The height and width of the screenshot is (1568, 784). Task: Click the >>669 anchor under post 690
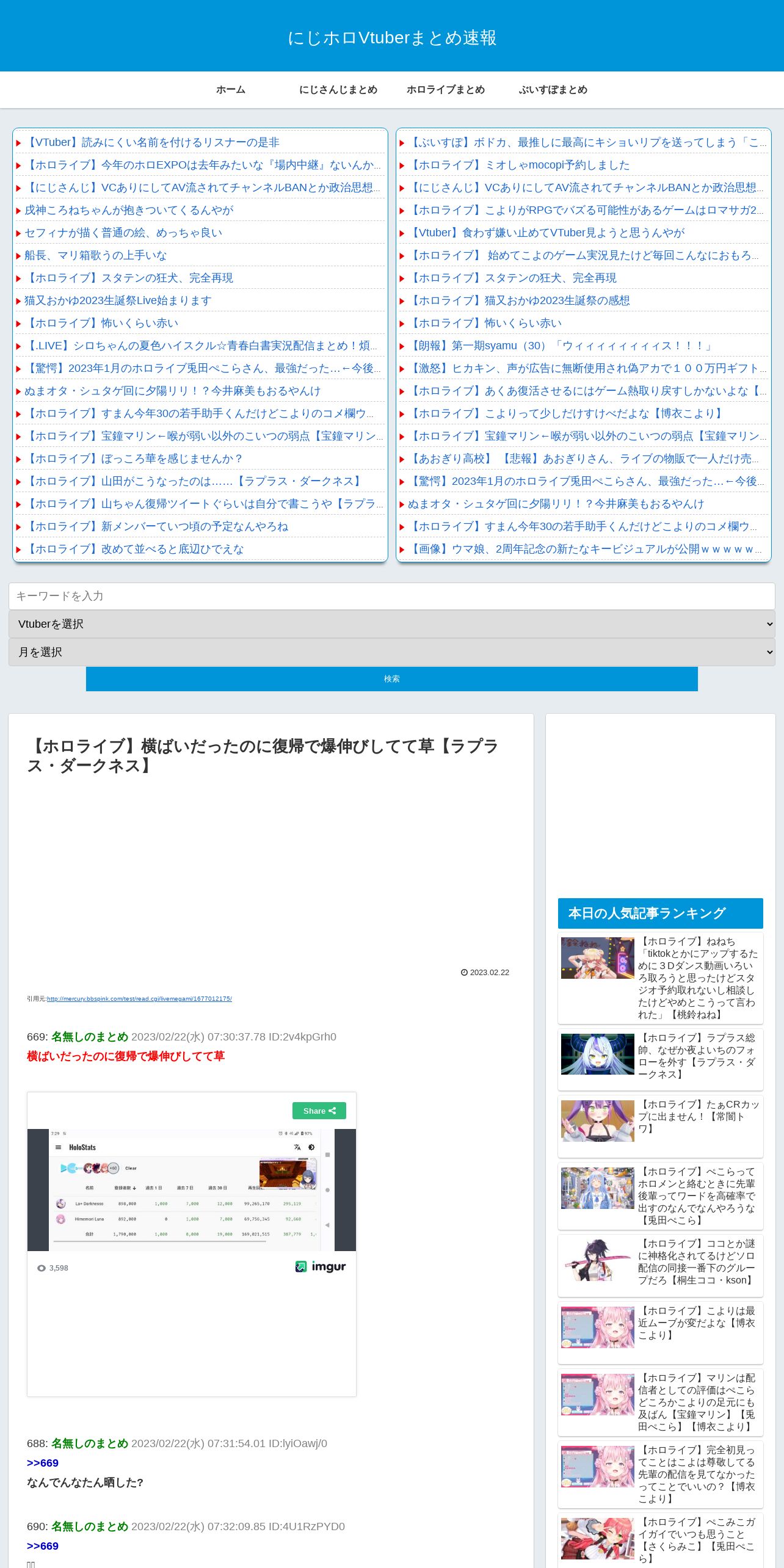43,1546
